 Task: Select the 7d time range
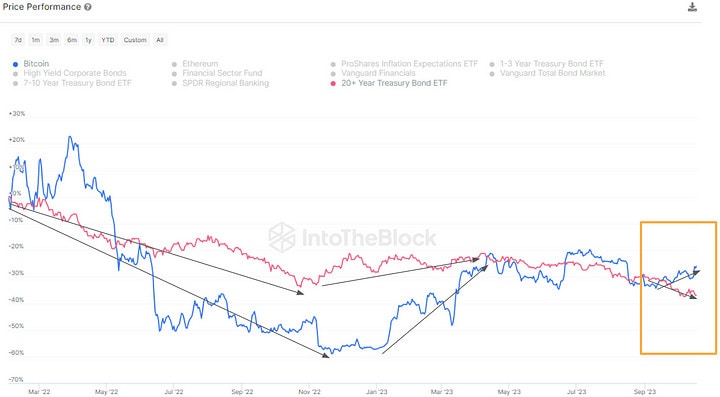tap(18, 40)
